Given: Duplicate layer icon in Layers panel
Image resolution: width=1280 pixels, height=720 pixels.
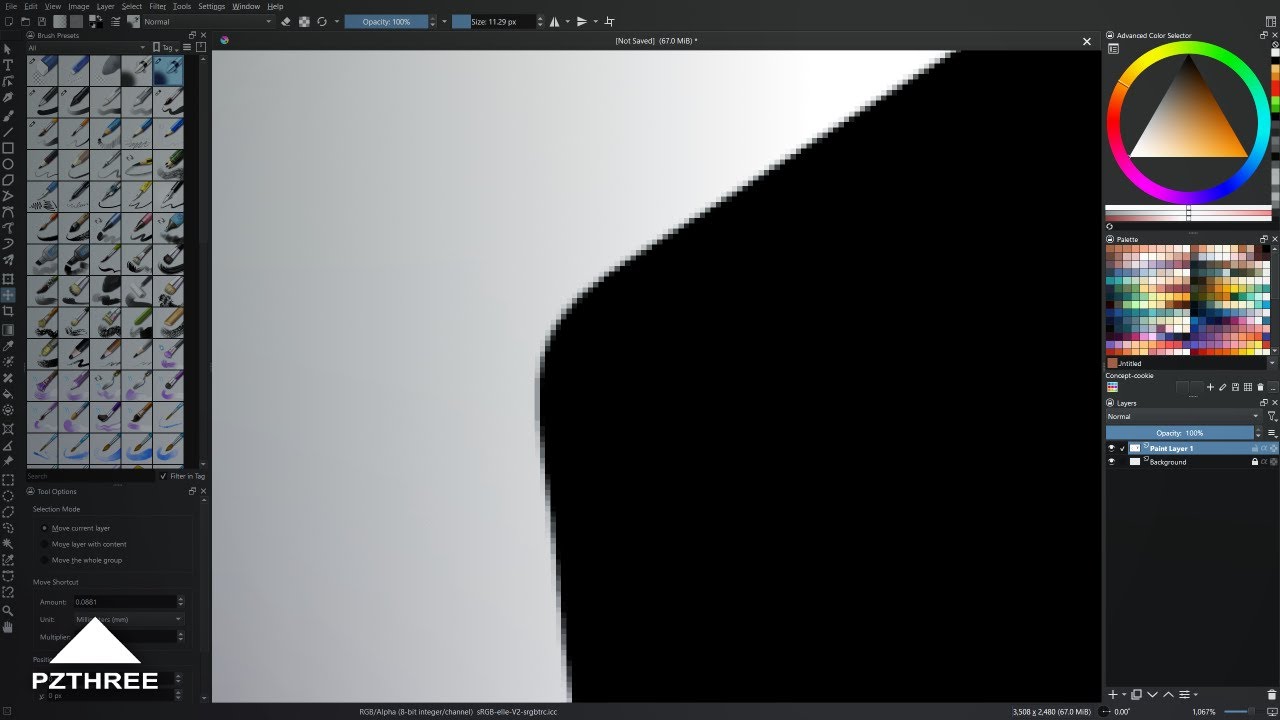Looking at the screenshot, I should pos(1136,694).
